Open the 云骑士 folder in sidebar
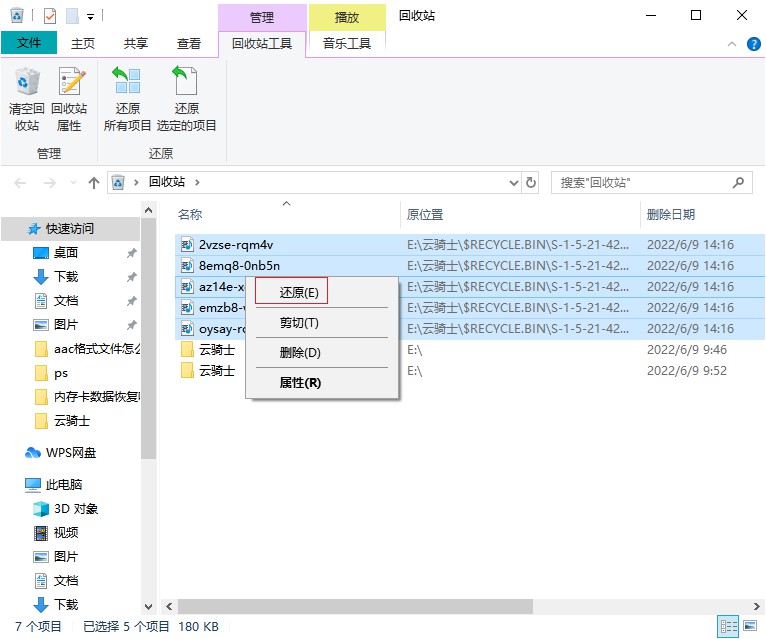 click(x=72, y=421)
